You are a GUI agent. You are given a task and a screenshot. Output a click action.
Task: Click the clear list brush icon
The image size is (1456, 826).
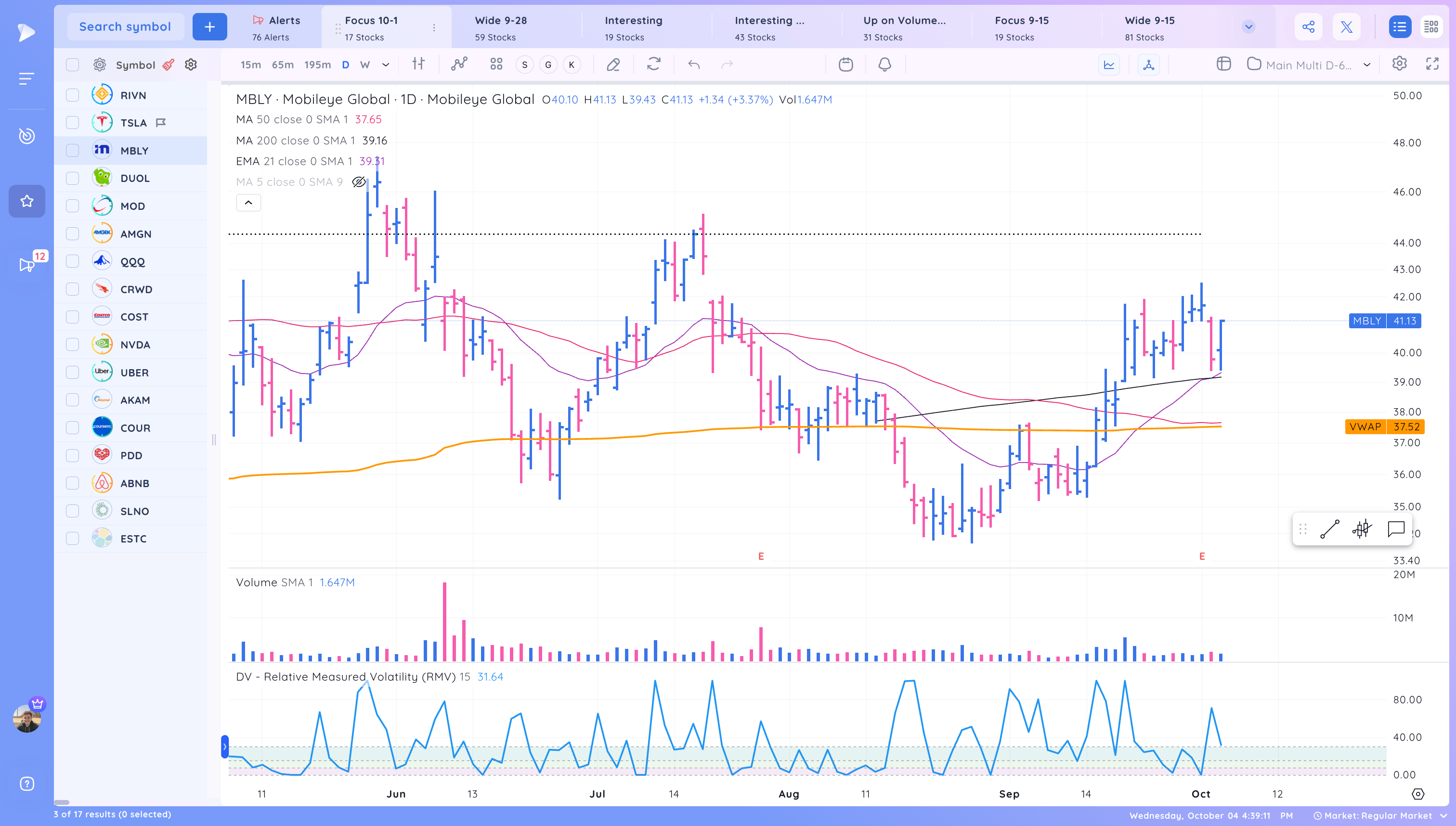click(169, 65)
